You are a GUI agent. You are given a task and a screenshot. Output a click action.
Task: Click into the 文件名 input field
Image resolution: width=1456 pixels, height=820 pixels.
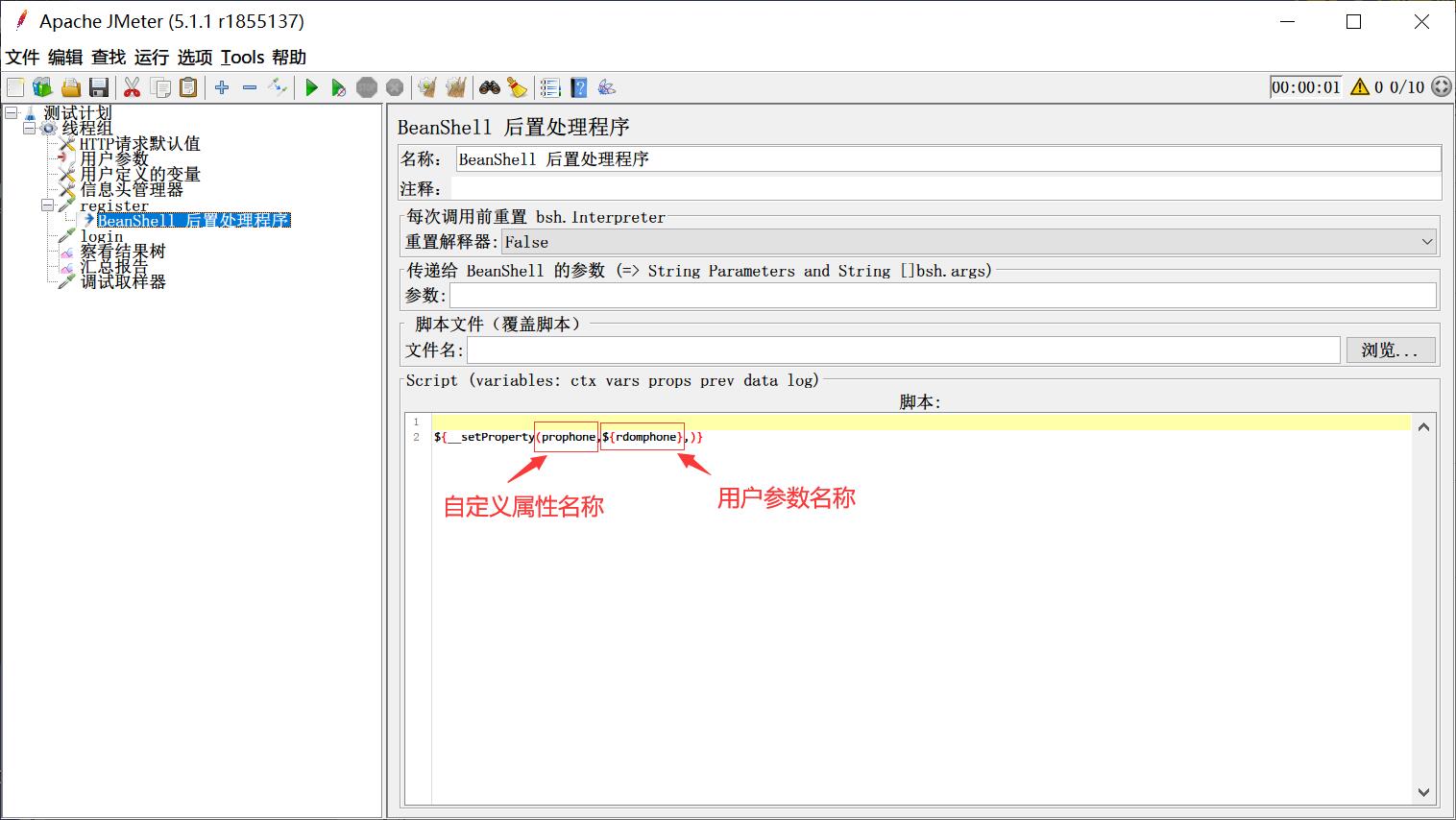[903, 350]
